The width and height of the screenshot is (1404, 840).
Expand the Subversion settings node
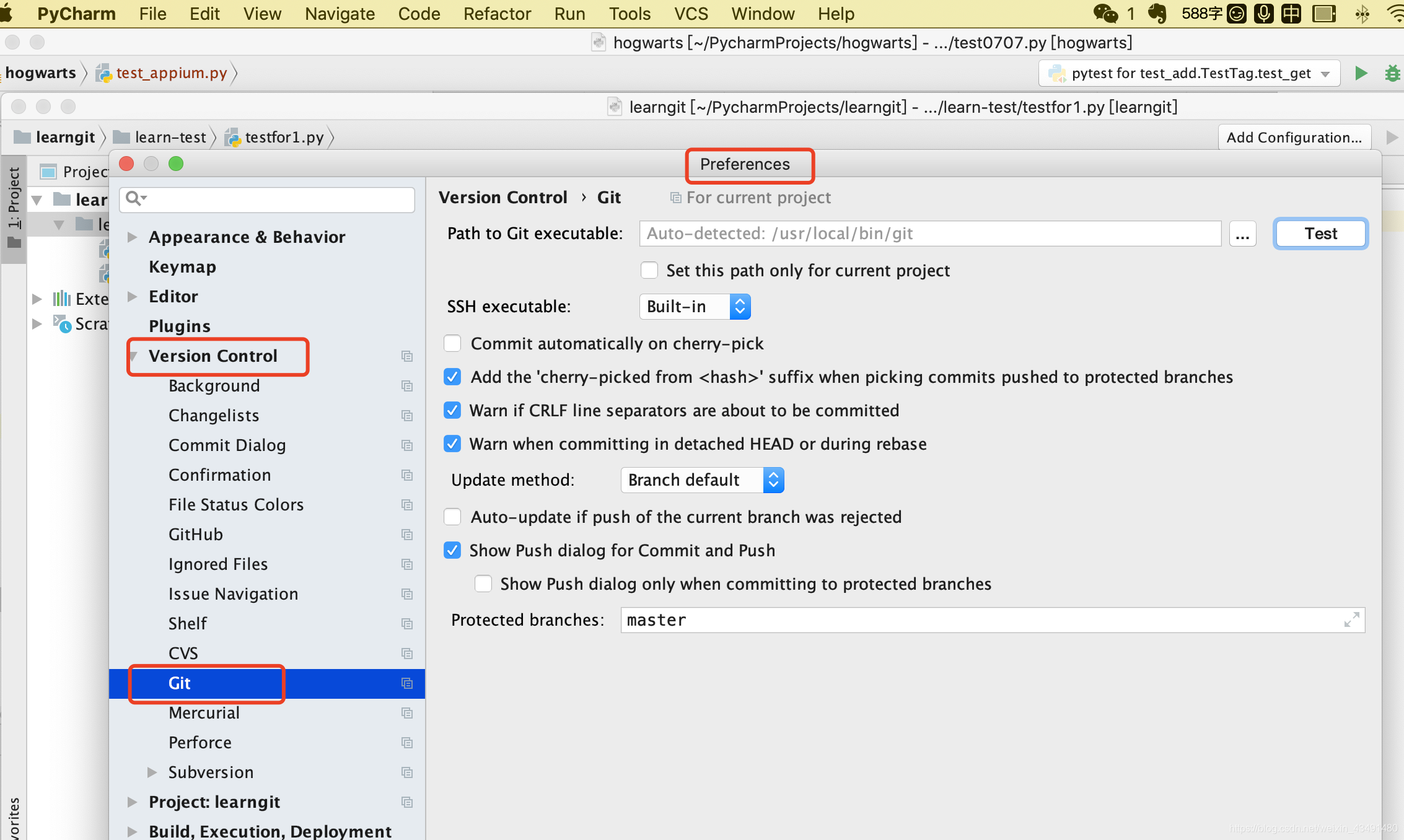tap(152, 772)
